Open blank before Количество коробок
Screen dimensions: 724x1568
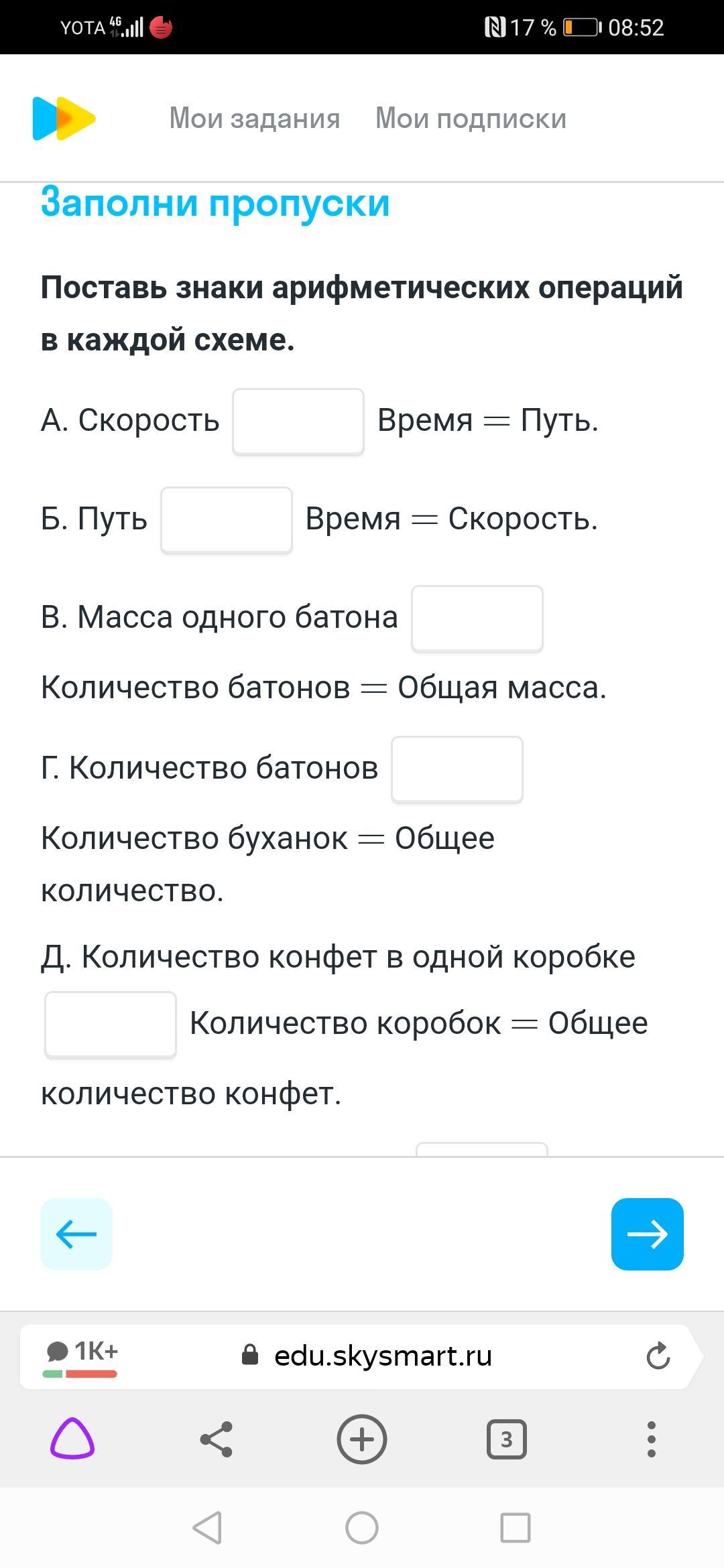click(x=111, y=1025)
